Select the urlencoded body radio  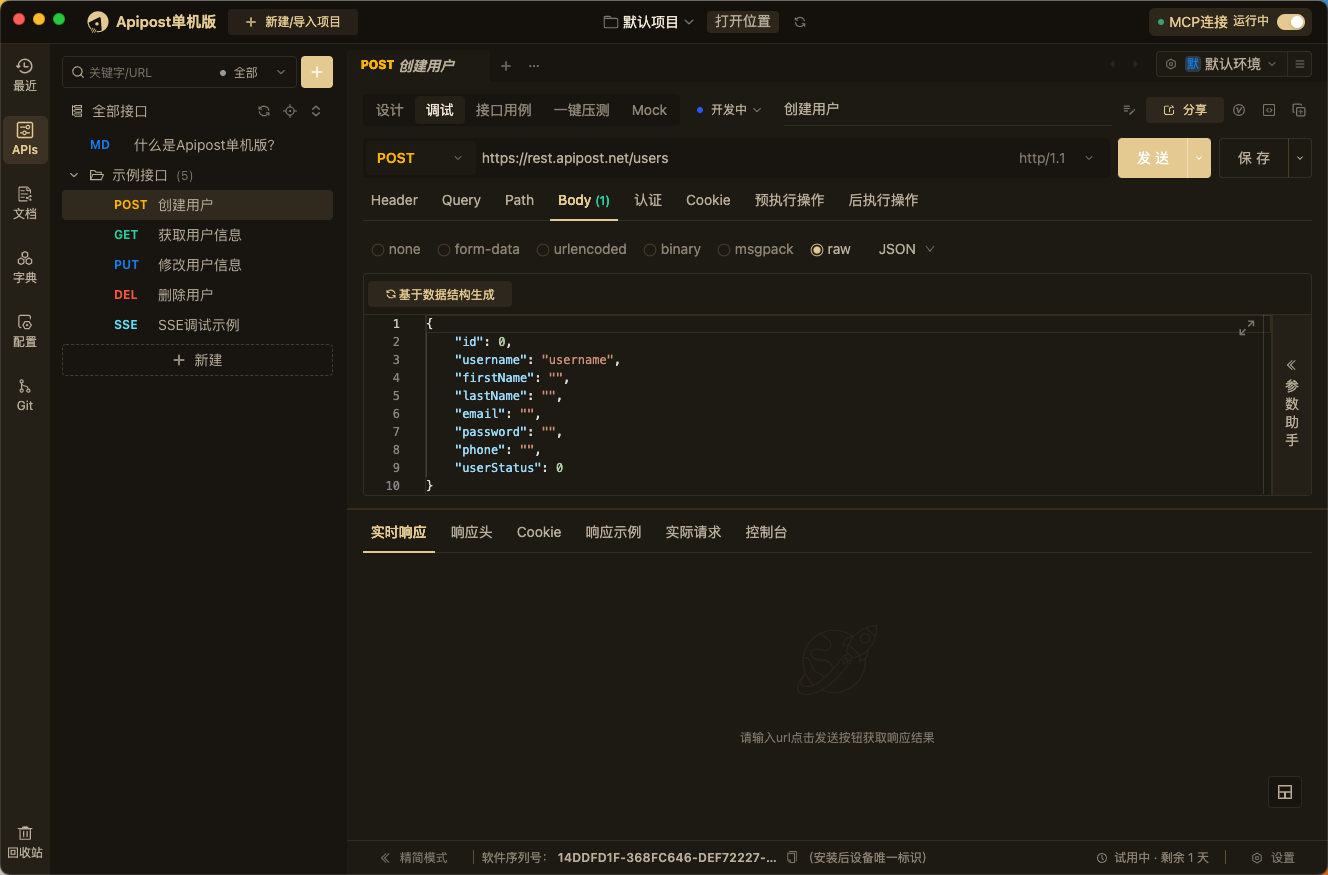[543, 250]
